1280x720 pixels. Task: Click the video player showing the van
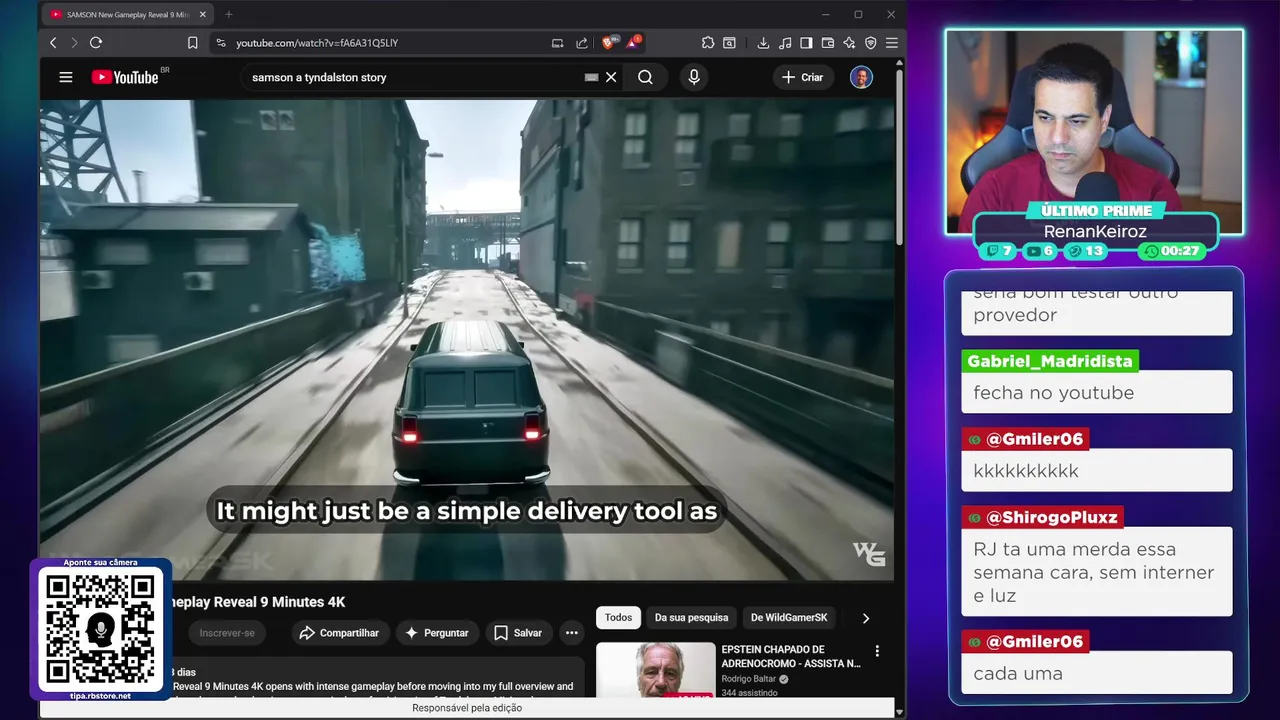(466, 339)
